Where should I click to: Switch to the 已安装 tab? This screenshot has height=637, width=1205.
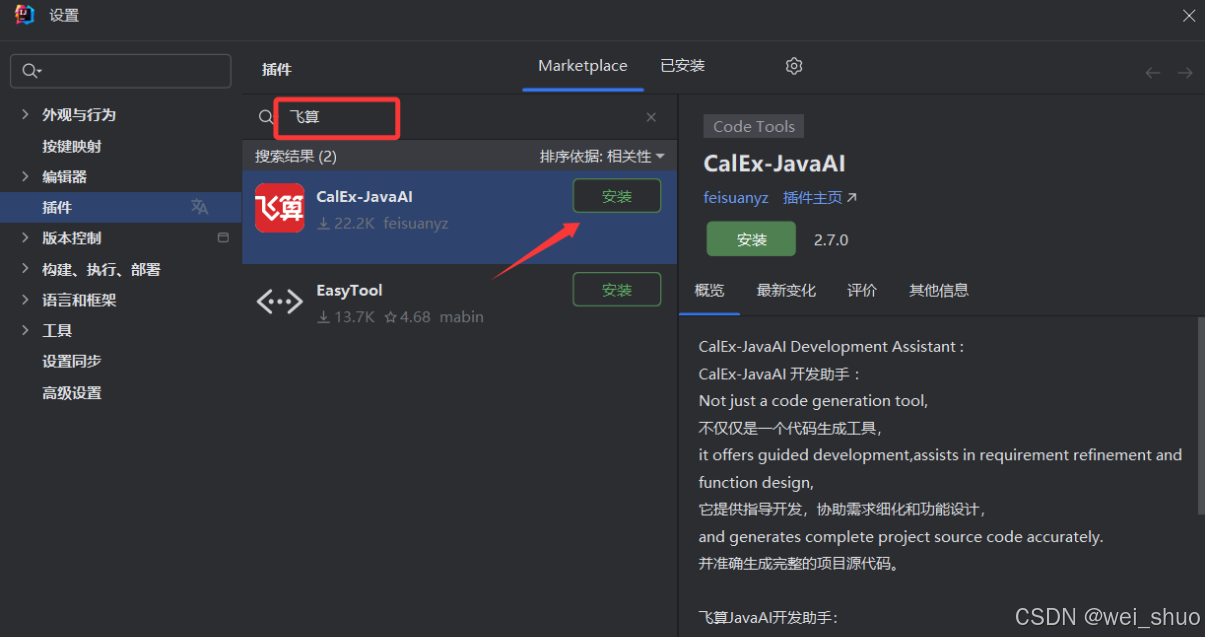point(682,66)
